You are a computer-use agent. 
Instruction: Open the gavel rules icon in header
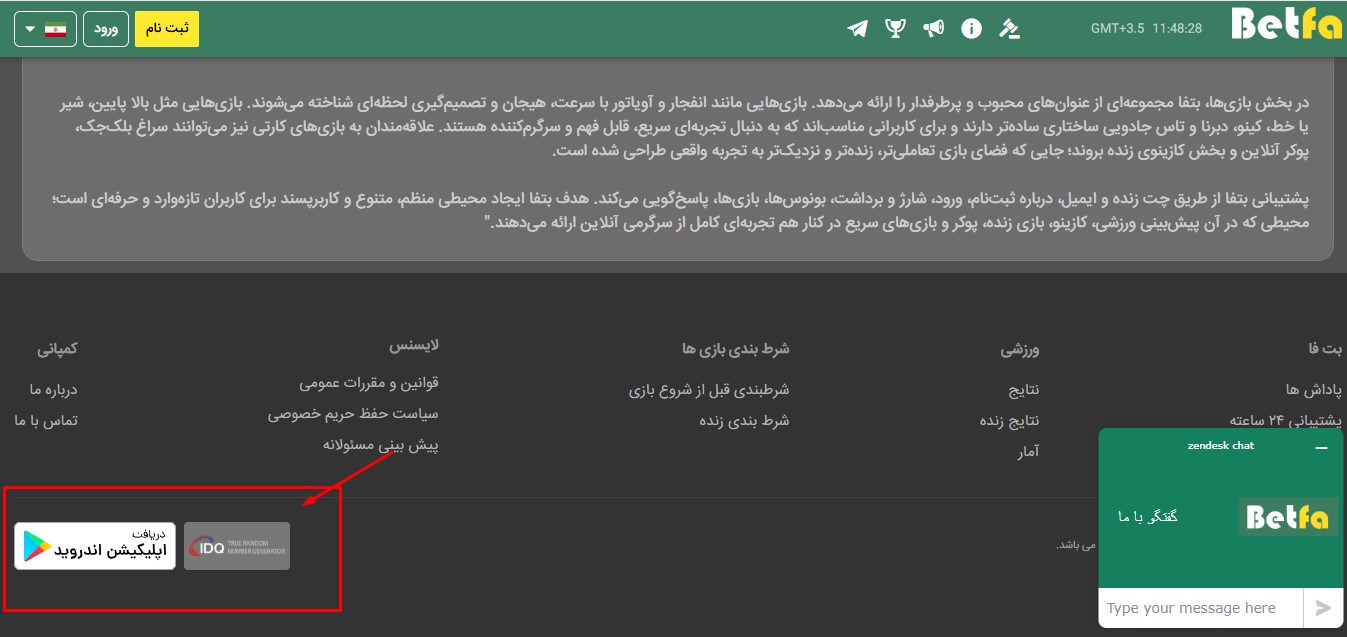[1009, 28]
